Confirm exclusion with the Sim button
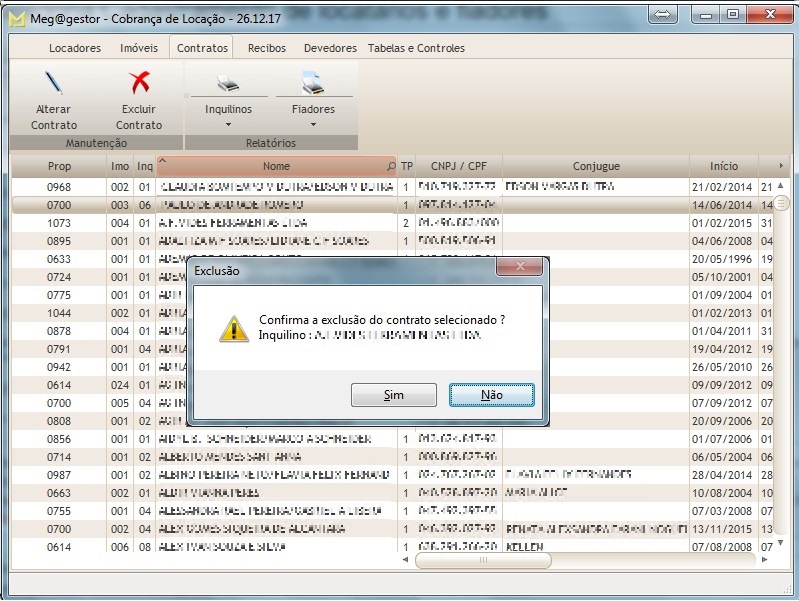The image size is (799, 601). [394, 395]
